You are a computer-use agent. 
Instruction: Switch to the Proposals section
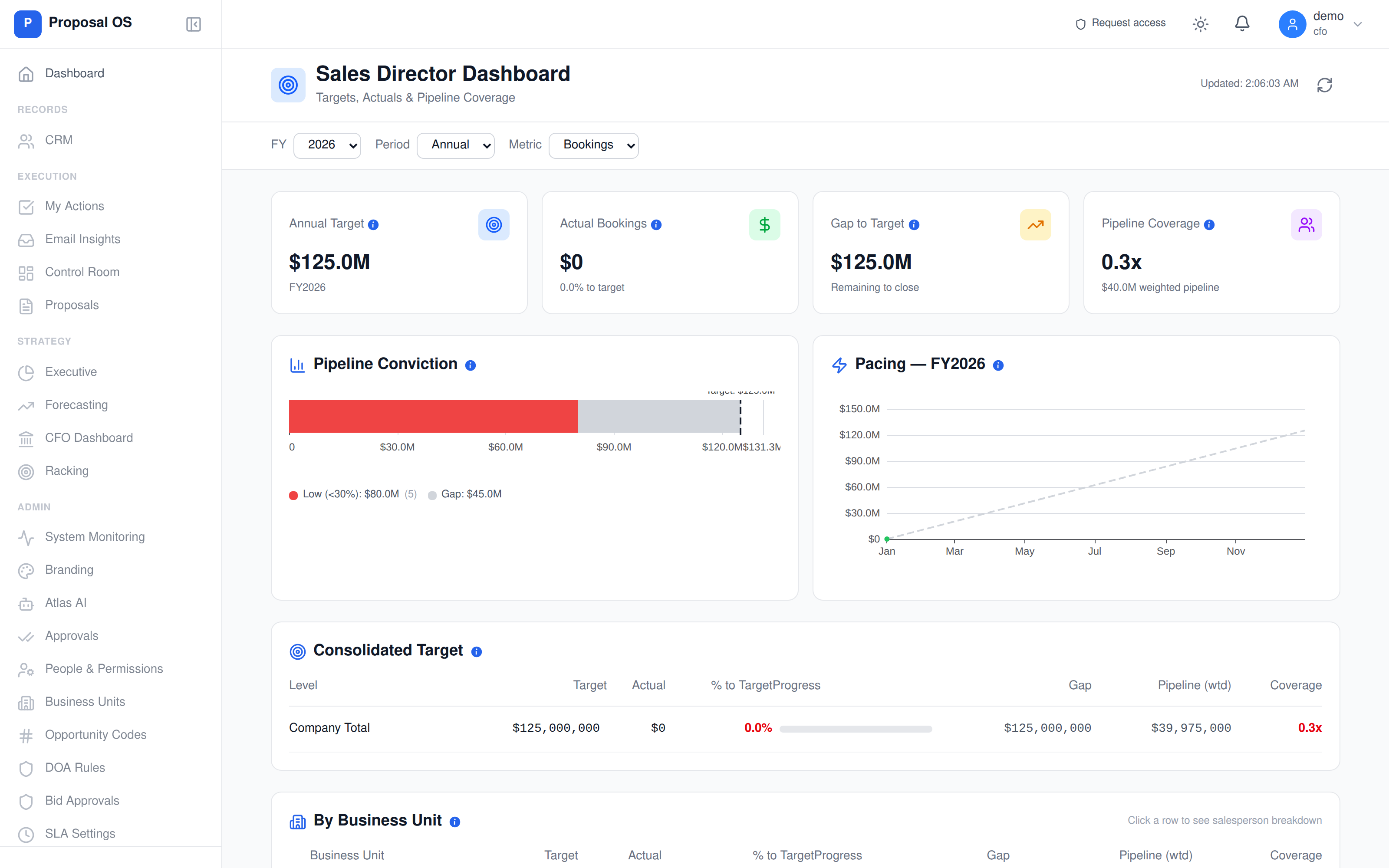(x=71, y=306)
